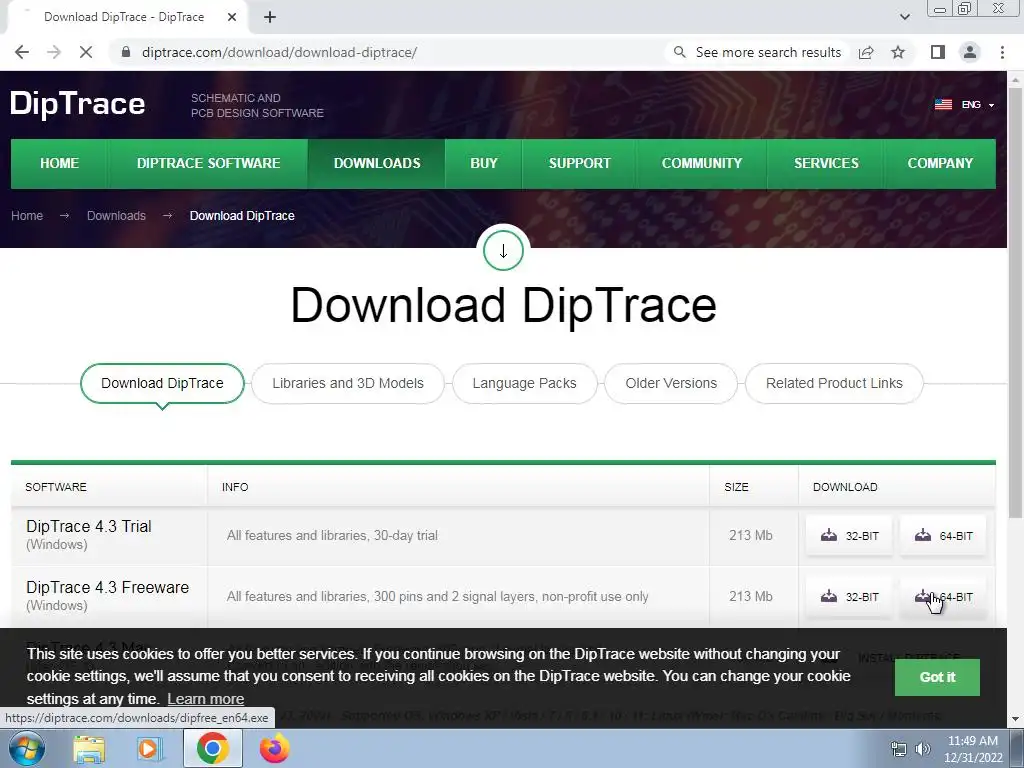The image size is (1024, 768).
Task: Download DipTrace 4.3 Freeware 32-BIT
Action: (849, 597)
